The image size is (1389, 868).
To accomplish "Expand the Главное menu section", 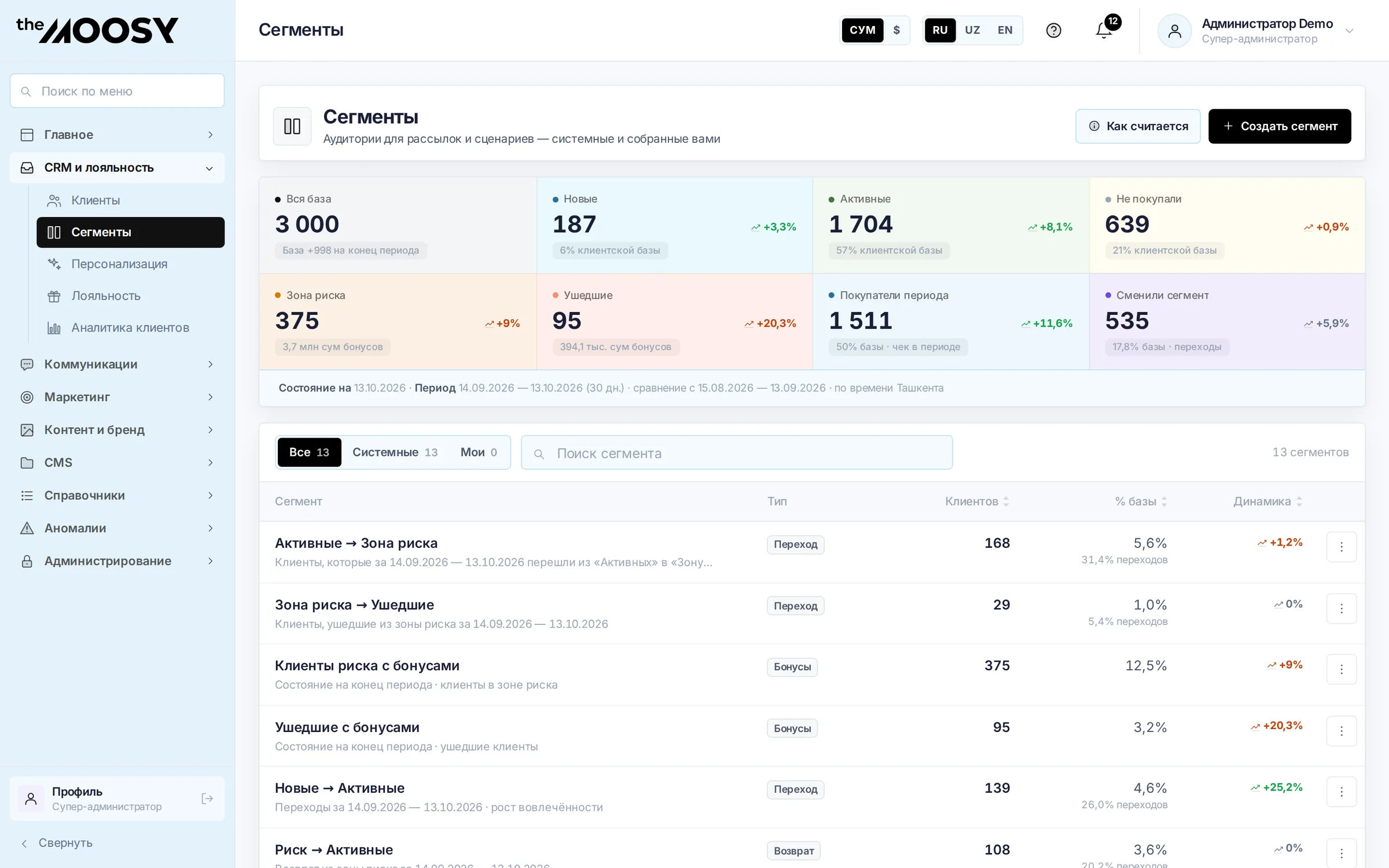I will (117, 135).
